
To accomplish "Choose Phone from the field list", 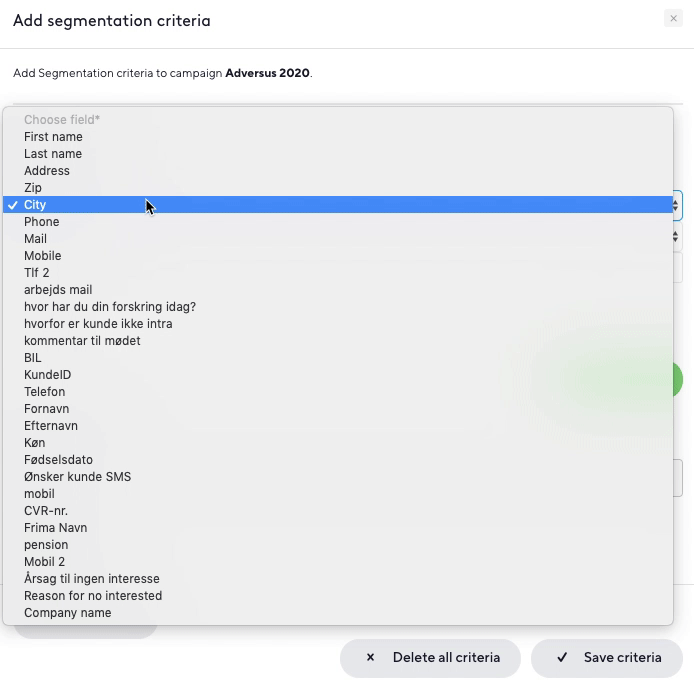I will click(338, 222).
